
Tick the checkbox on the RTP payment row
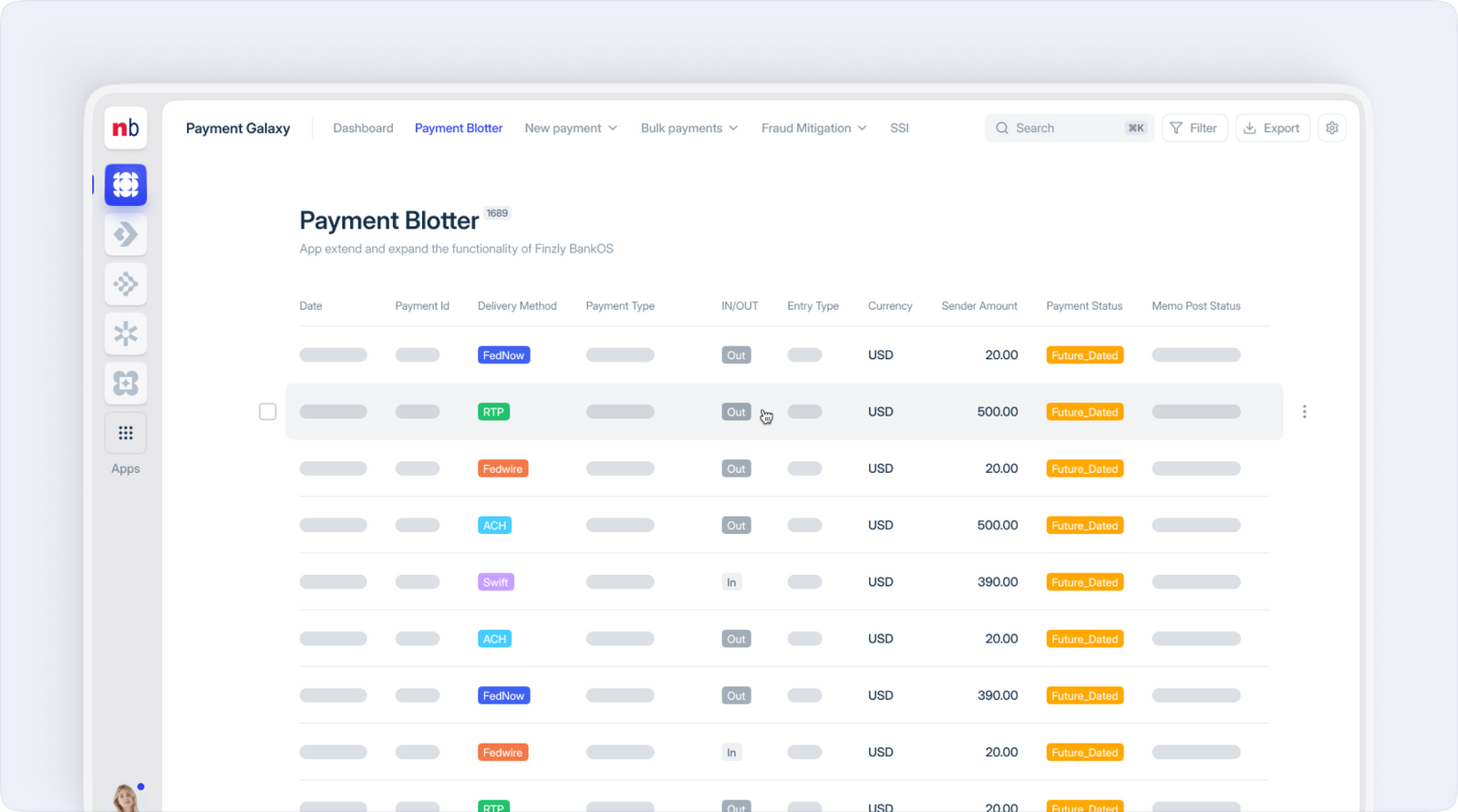[267, 412]
